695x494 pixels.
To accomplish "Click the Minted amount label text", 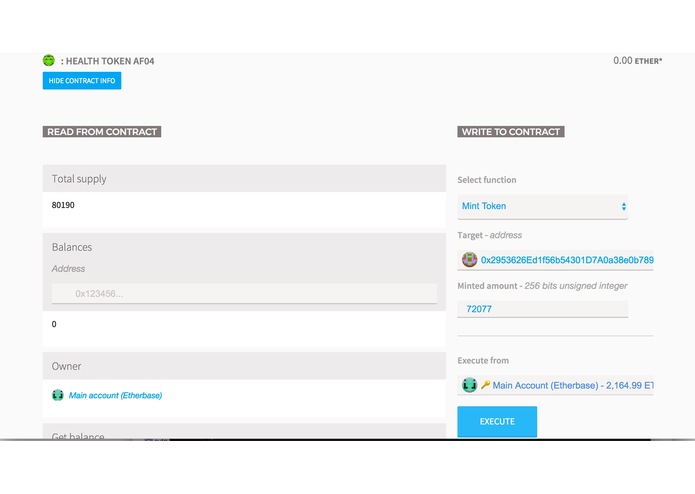I will (x=542, y=286).
